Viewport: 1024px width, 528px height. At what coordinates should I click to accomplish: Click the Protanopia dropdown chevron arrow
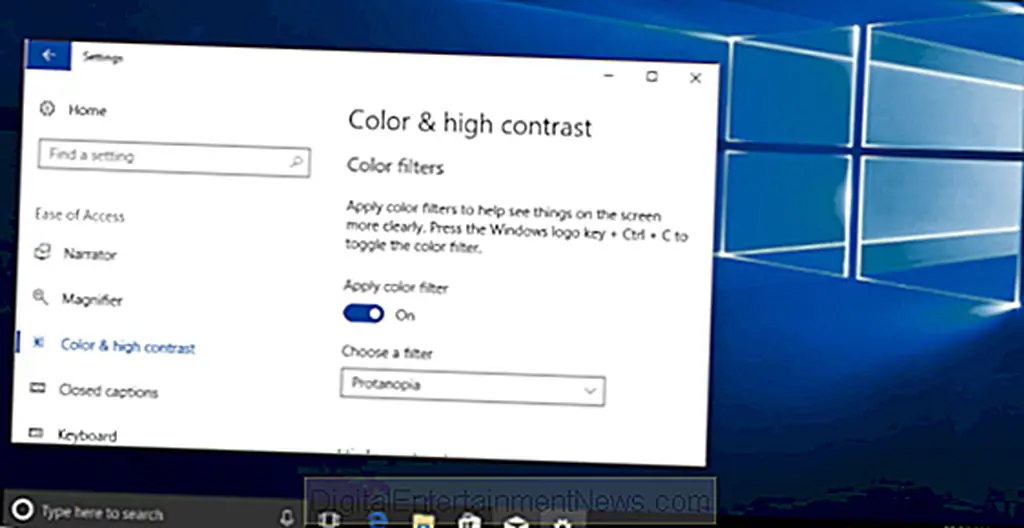pos(589,387)
